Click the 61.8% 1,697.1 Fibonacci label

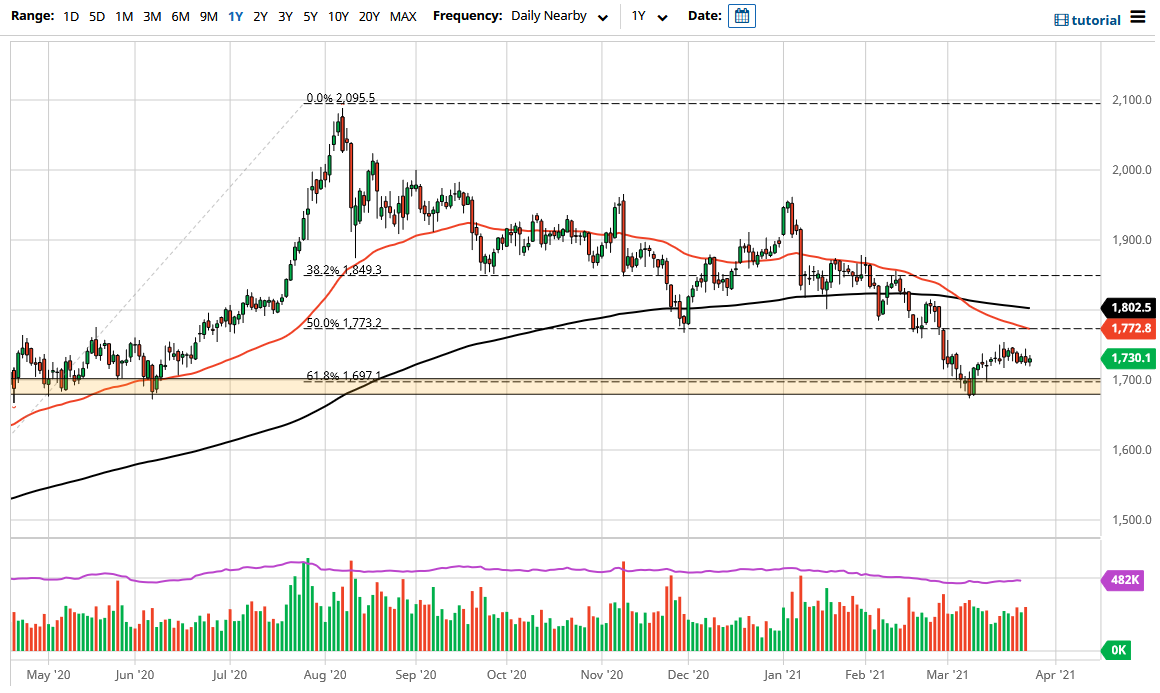point(344,376)
